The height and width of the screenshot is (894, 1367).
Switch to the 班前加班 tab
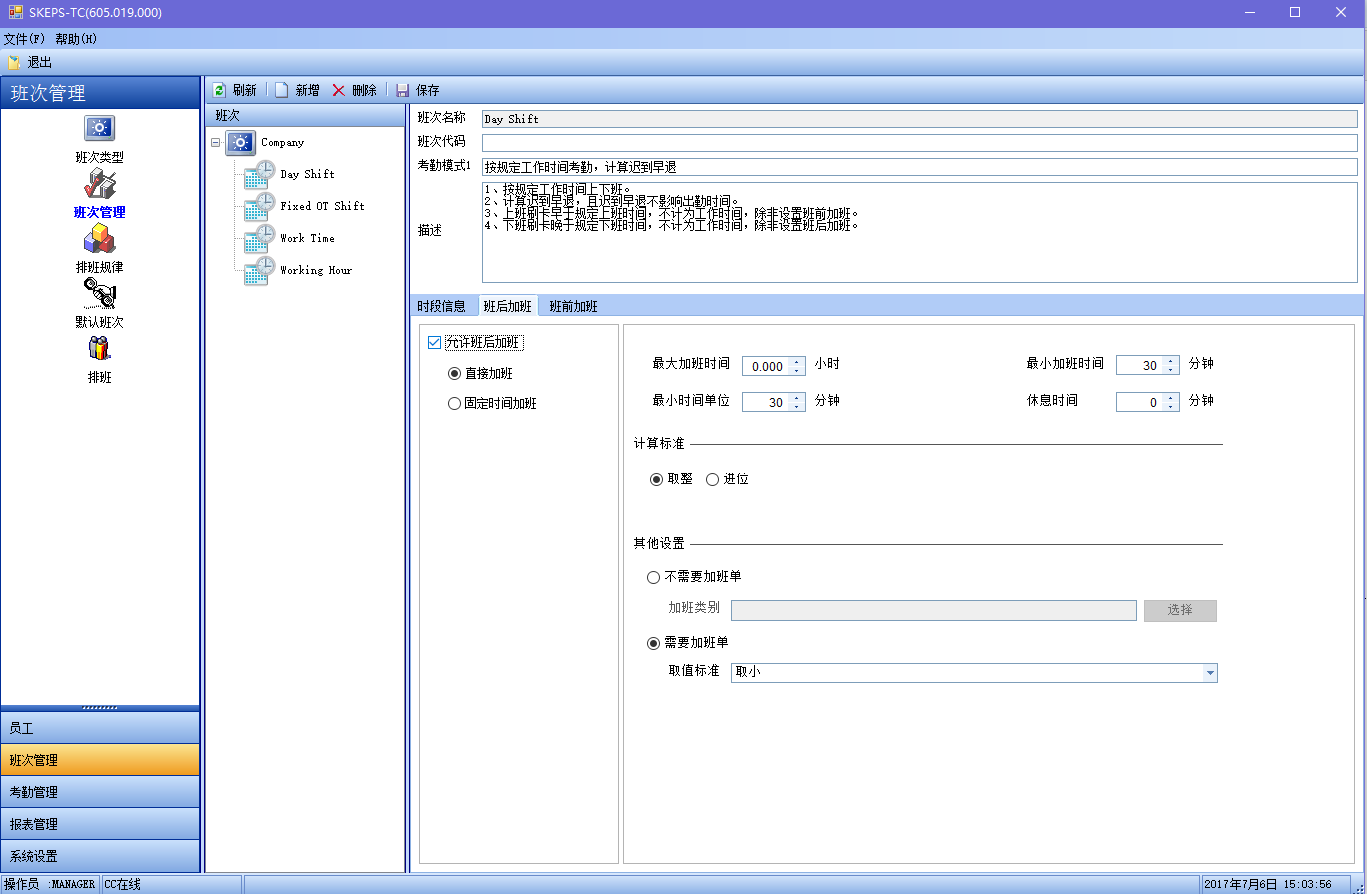point(573,306)
